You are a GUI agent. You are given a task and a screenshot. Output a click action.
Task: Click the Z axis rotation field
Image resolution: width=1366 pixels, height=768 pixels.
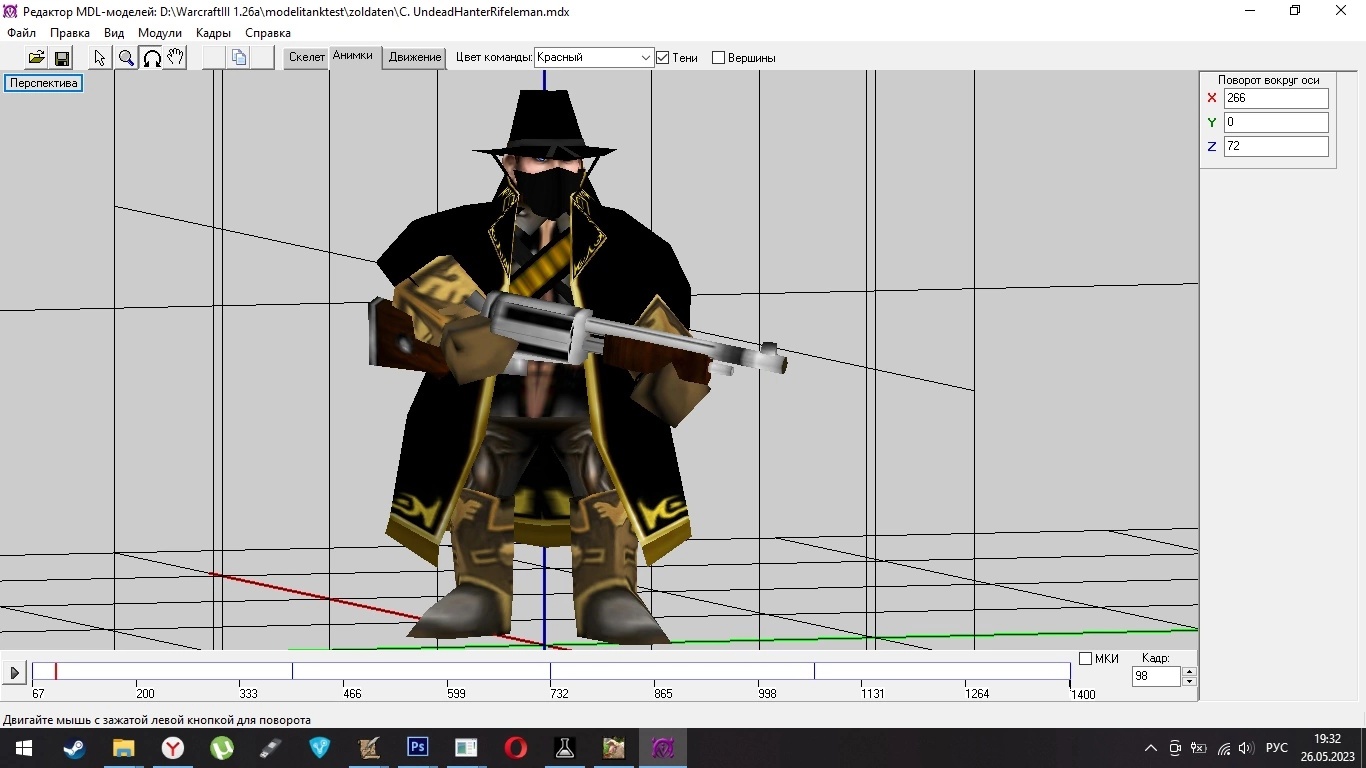[1276, 146]
